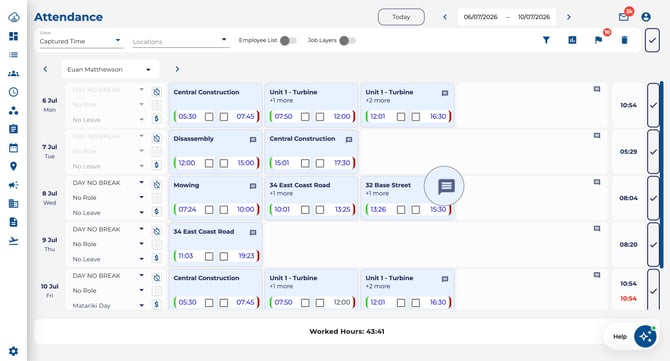Approve 8 Jul with checkmark button
The height and width of the screenshot is (361, 670).
(653, 198)
